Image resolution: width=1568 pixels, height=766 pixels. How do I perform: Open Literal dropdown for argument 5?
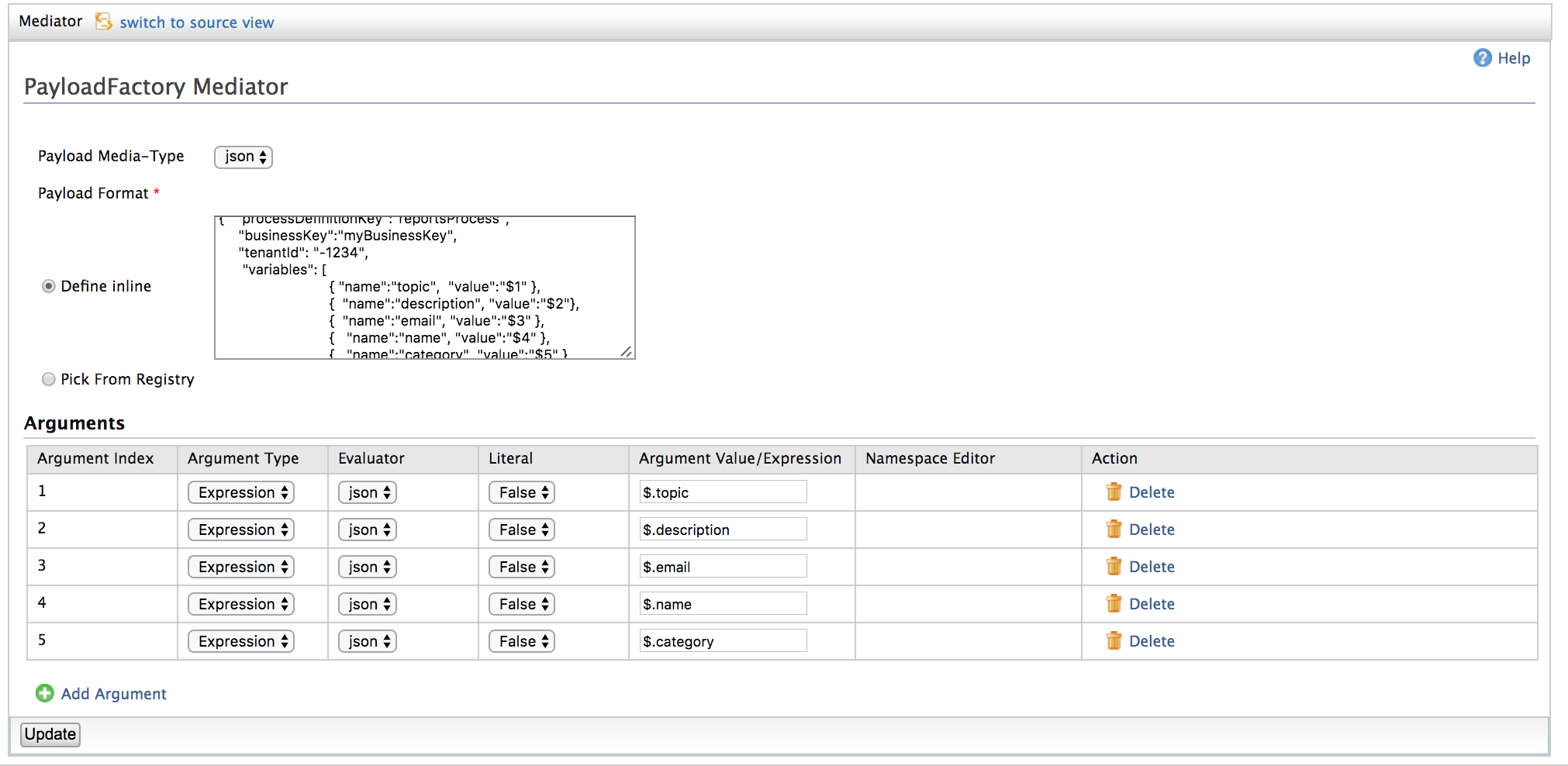click(x=522, y=642)
